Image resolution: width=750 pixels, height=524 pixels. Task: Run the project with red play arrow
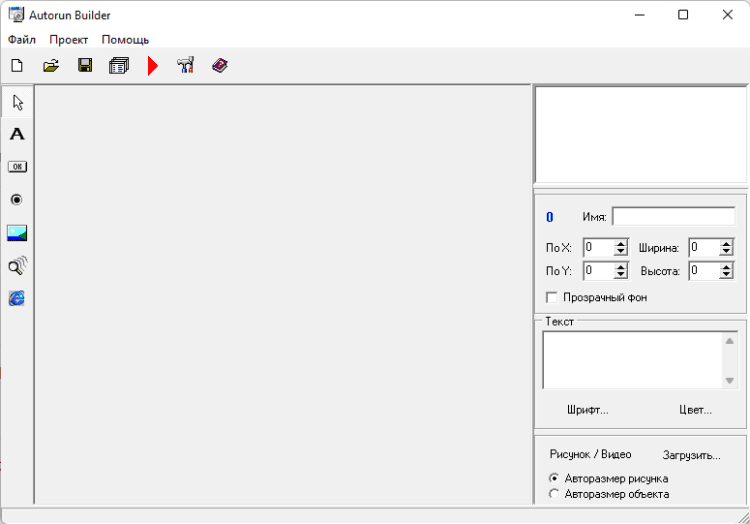coord(153,66)
